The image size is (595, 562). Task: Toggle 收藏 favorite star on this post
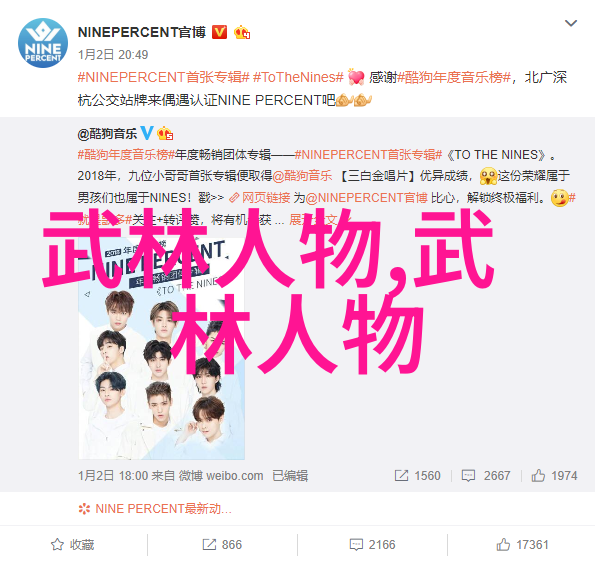[72, 545]
